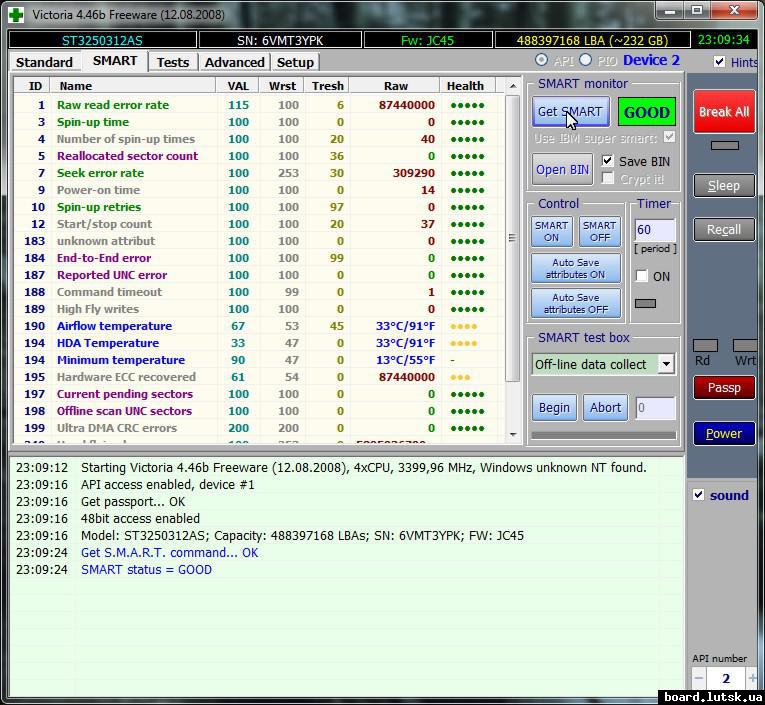
Task: Enable the timer ON checkbox
Action: (x=642, y=276)
